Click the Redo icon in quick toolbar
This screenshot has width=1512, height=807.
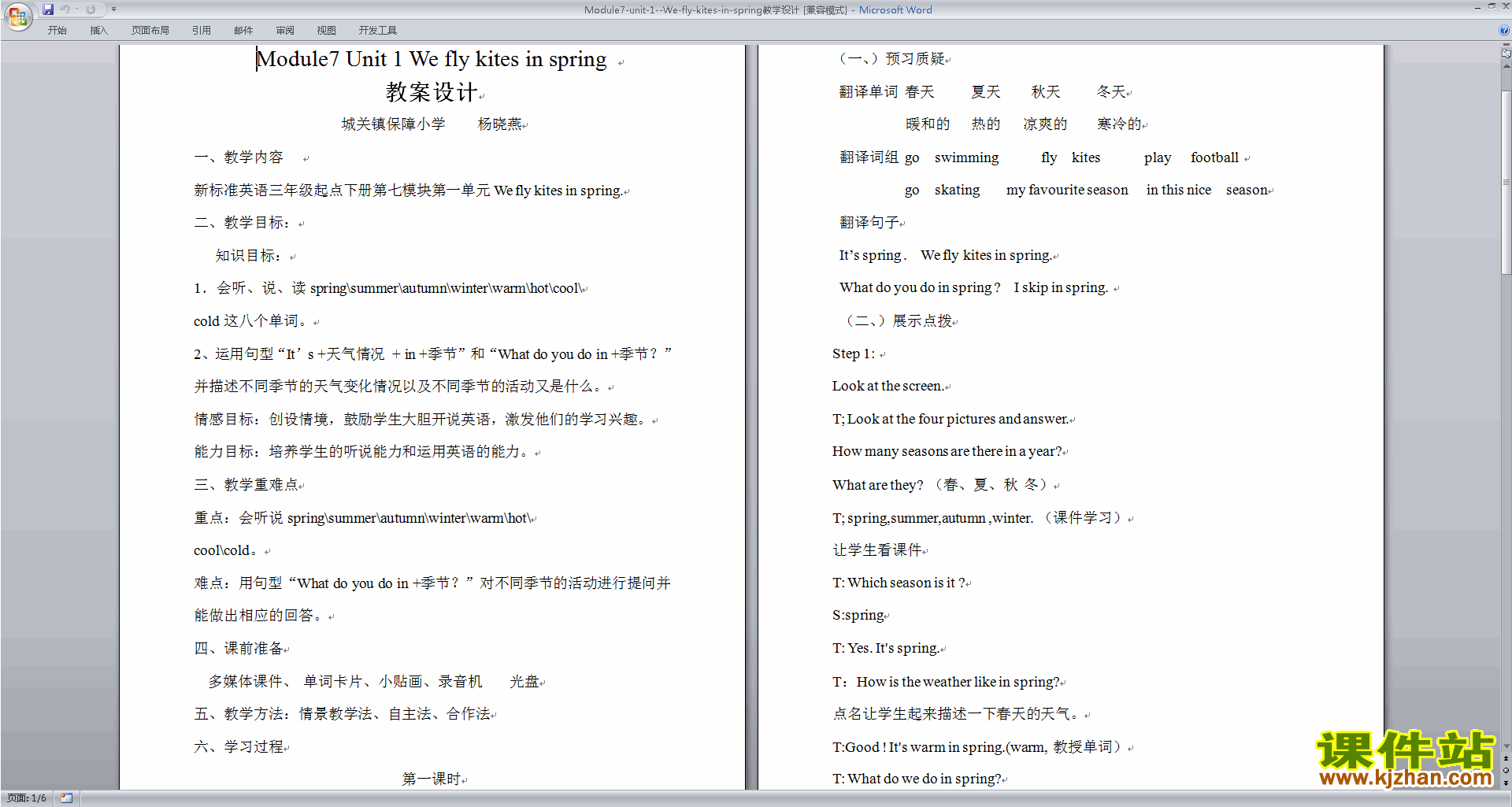point(91,9)
